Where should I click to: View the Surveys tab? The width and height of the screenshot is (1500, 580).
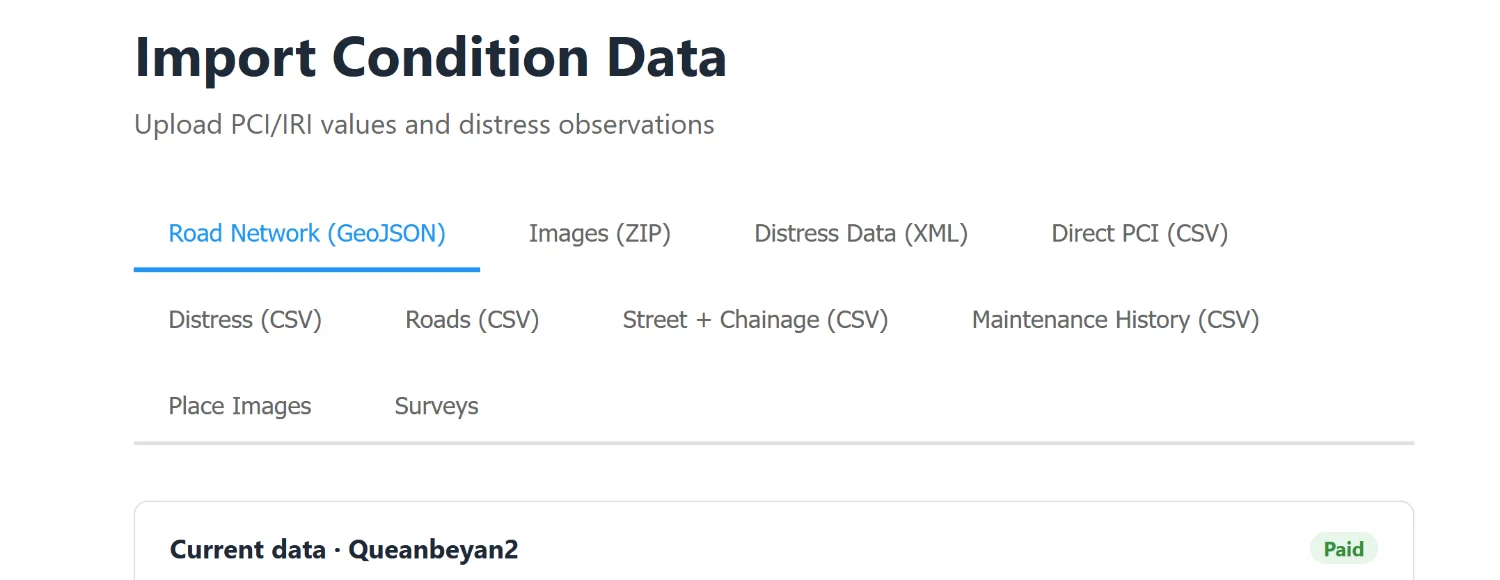[436, 406]
